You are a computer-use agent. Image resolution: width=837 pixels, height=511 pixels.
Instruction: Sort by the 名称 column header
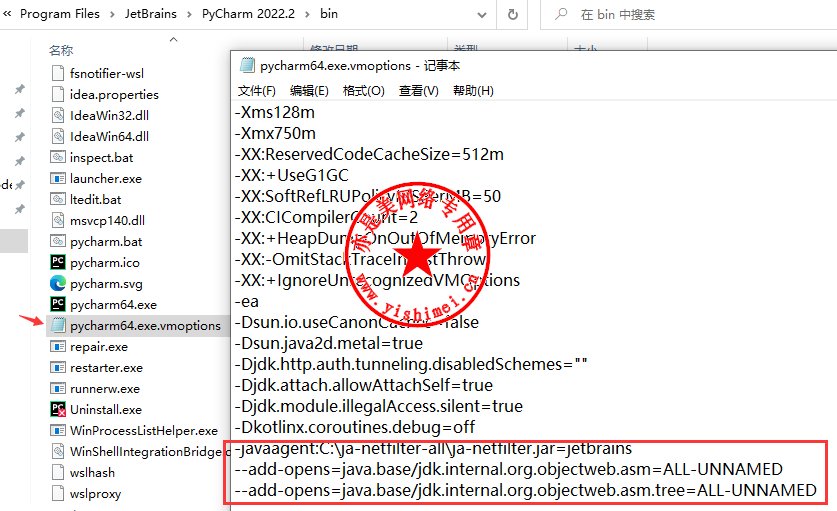tap(61, 50)
